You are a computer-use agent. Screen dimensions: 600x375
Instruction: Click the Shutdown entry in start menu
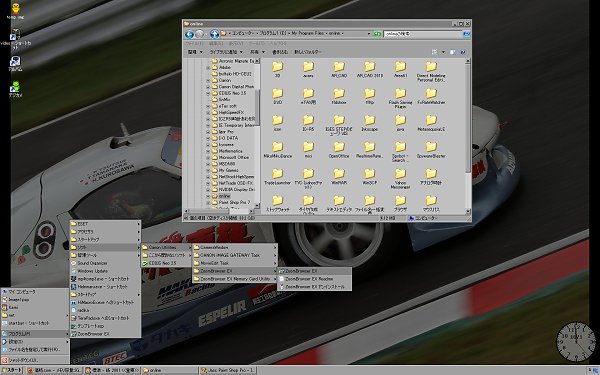point(35,360)
